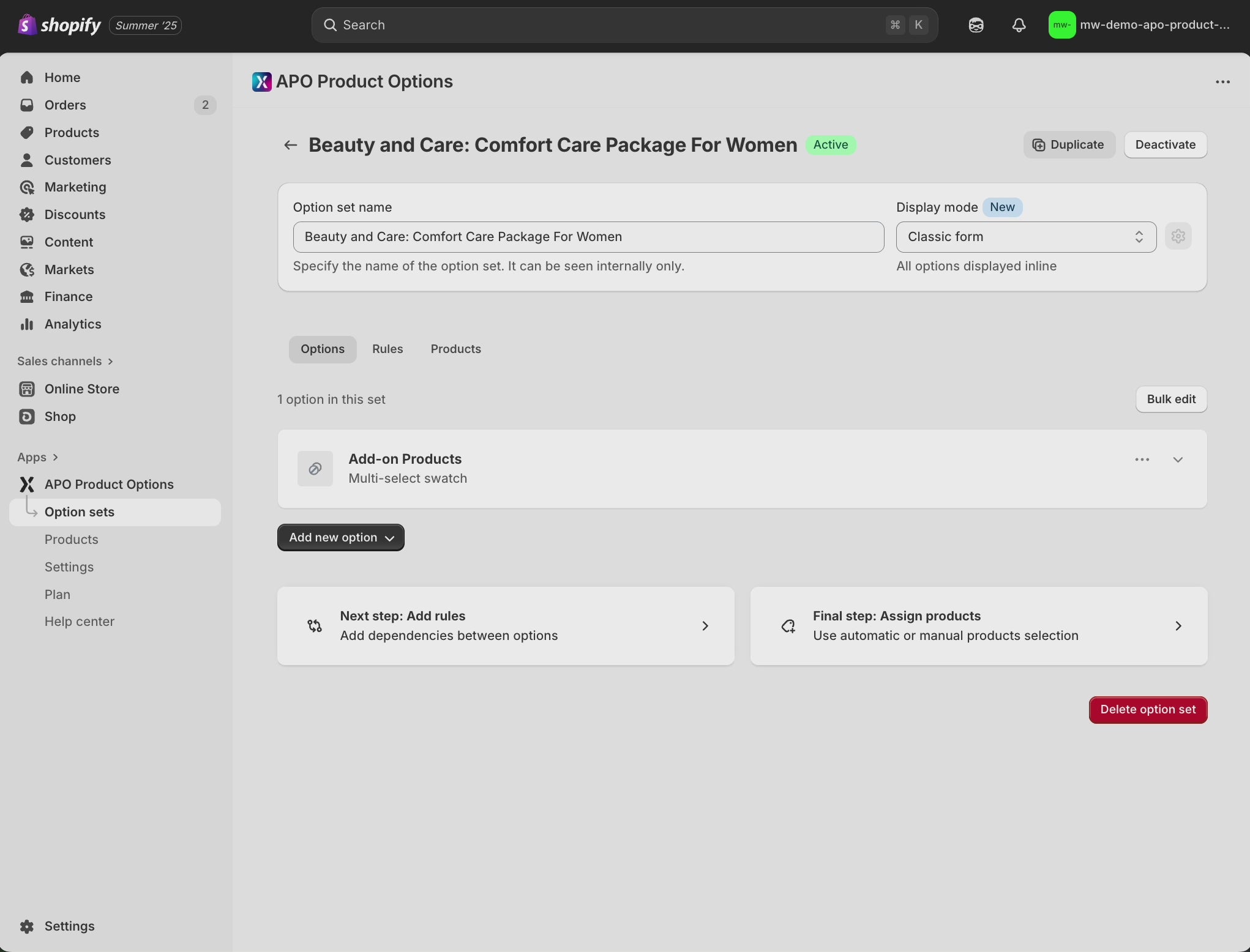Click the New badge beside Display mode

pos(1002,207)
